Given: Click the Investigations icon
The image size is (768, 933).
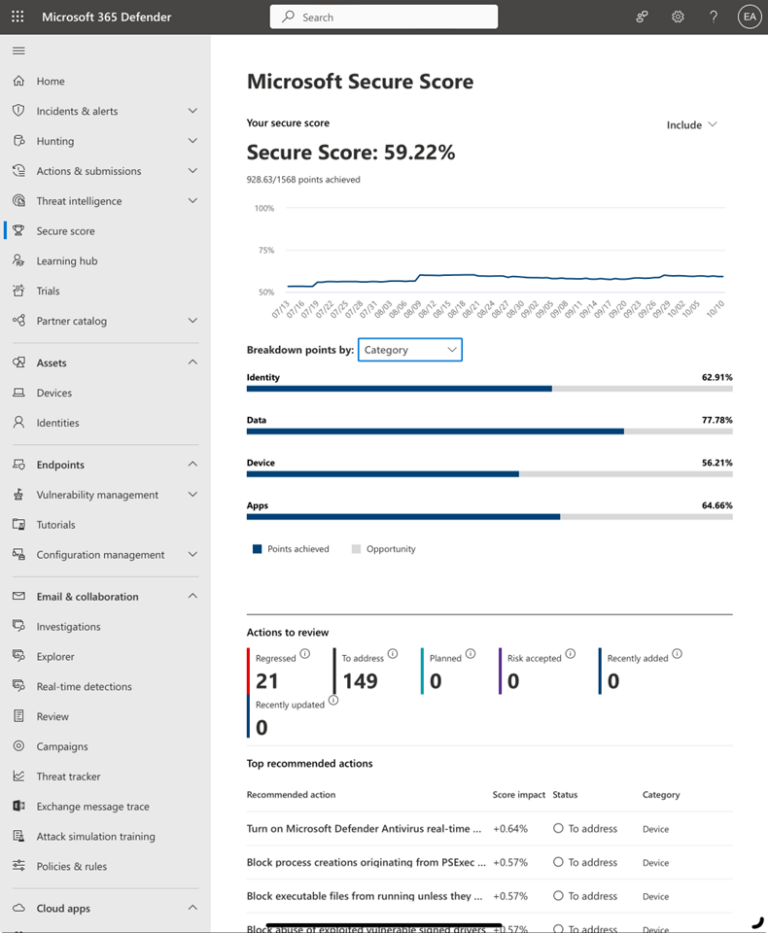Looking at the screenshot, I should pyautogui.click(x=19, y=626).
